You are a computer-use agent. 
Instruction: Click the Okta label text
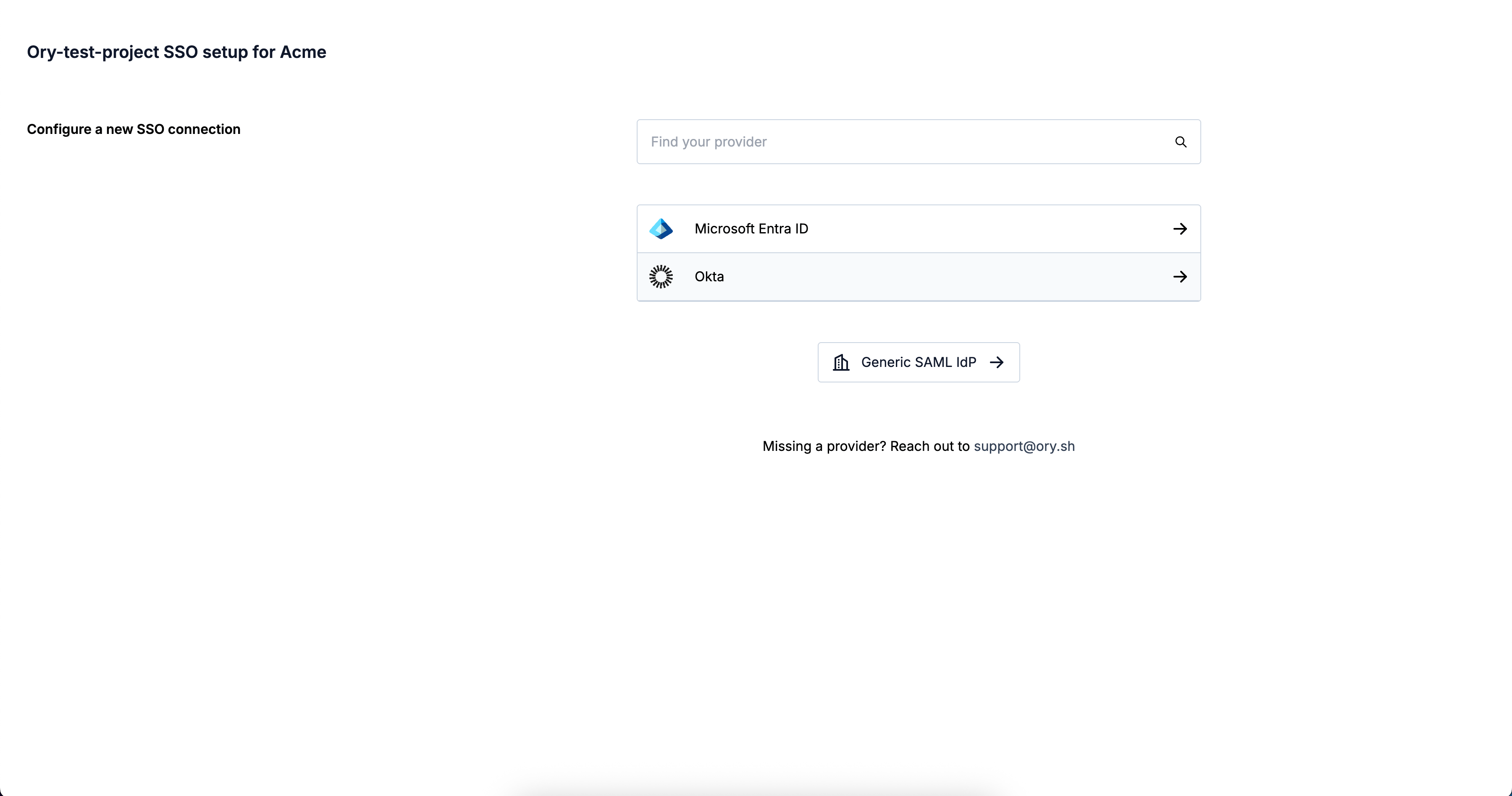[x=709, y=277]
